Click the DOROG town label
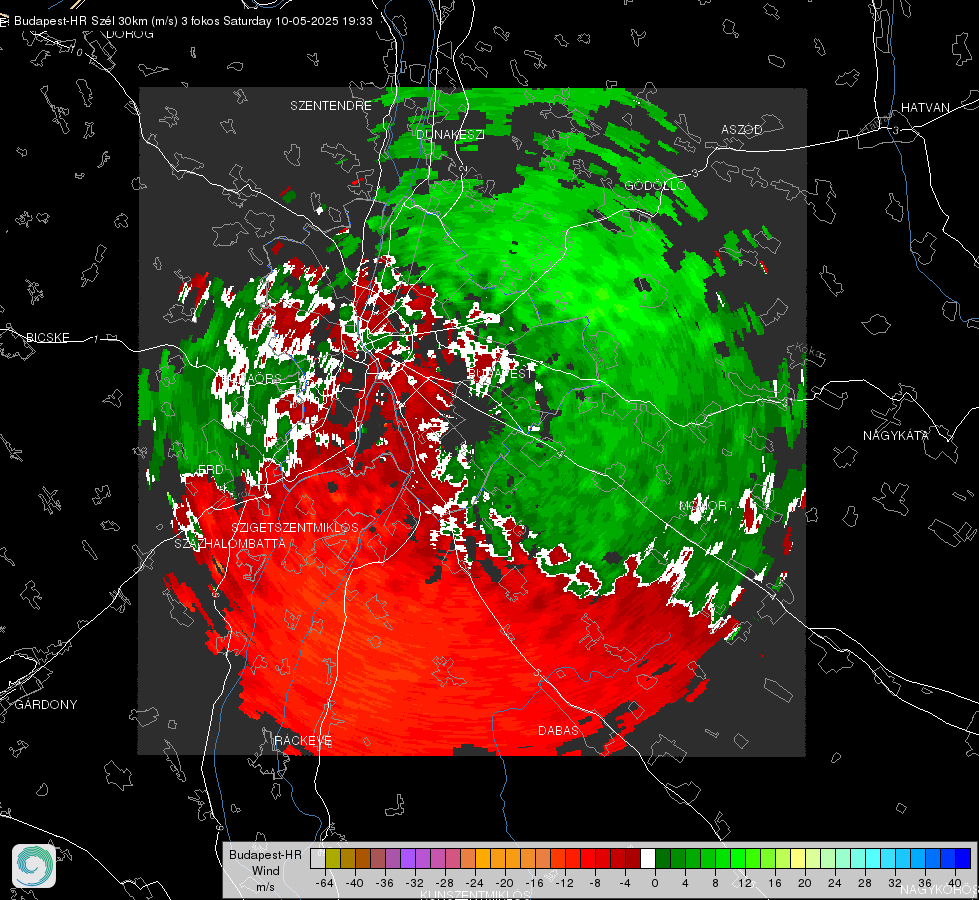 click(x=130, y=34)
